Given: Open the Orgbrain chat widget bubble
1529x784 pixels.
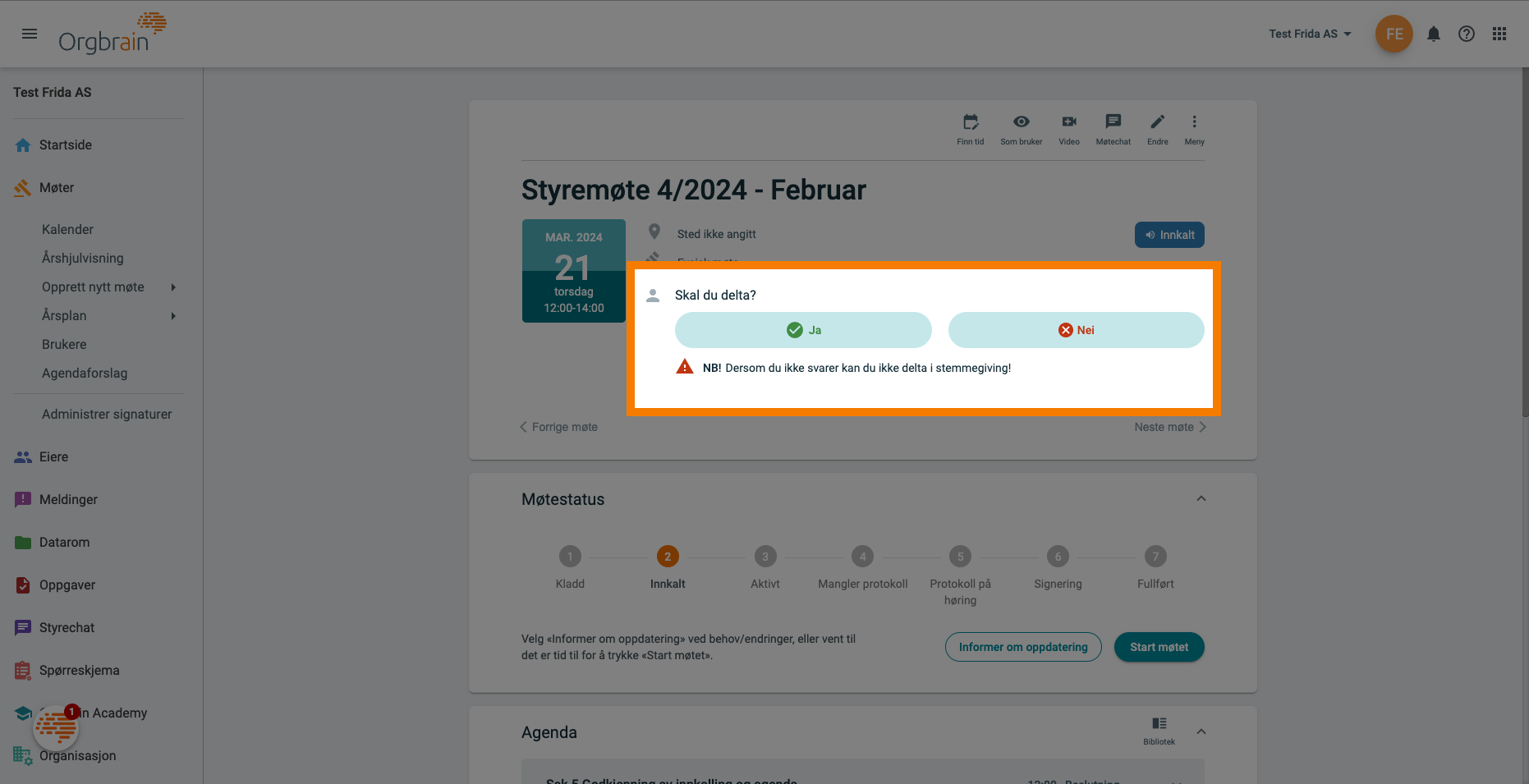Looking at the screenshot, I should (56, 727).
